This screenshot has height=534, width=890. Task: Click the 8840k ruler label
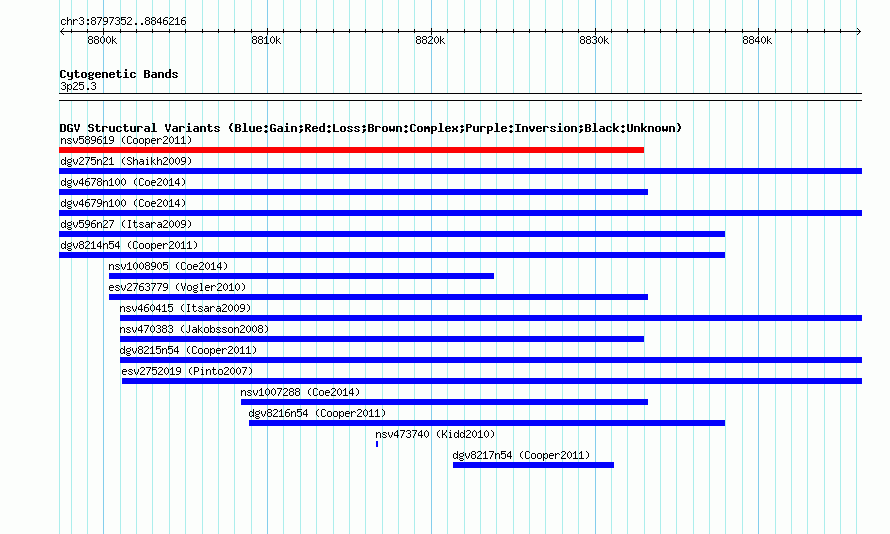pyautogui.click(x=757, y=40)
